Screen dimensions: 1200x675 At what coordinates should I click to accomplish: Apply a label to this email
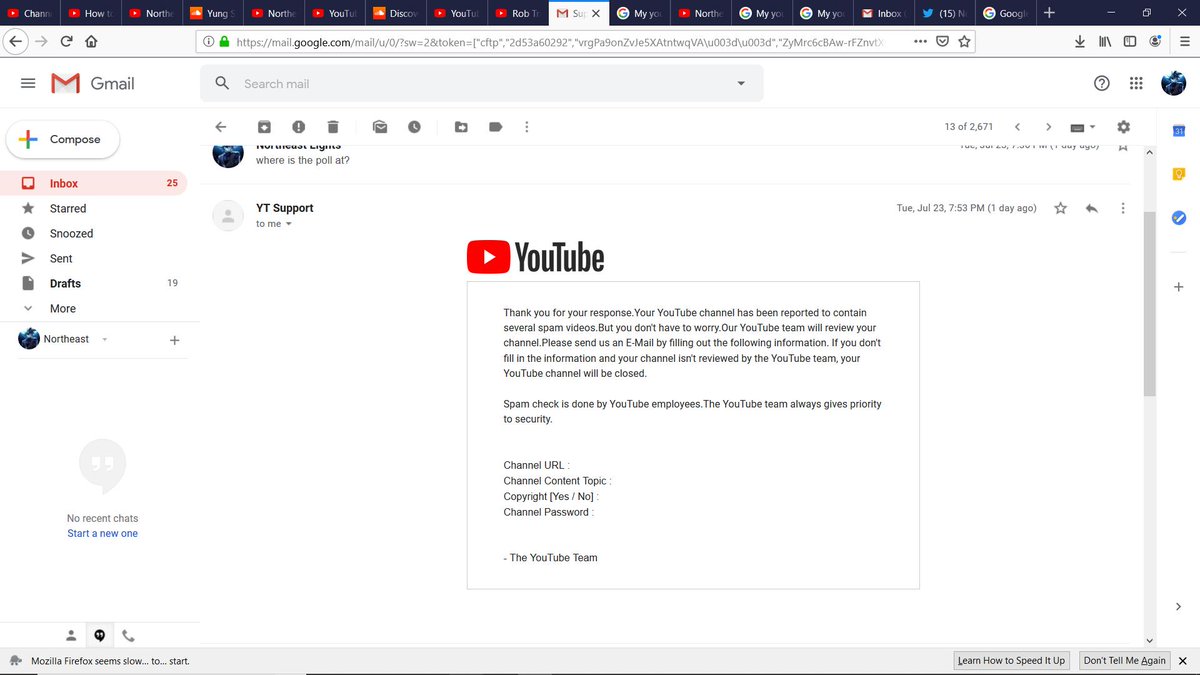pos(495,127)
